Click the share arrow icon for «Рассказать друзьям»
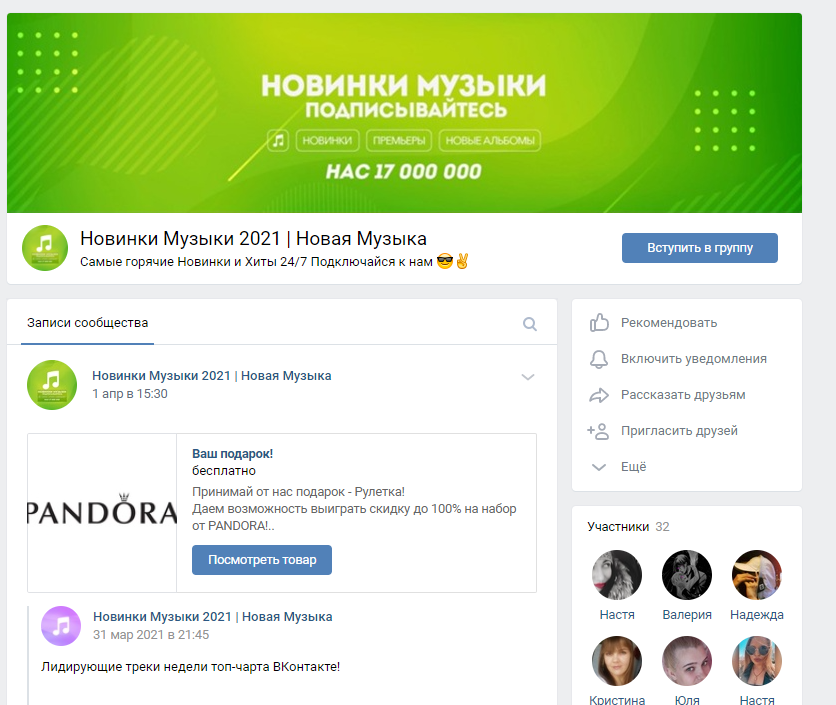The image size is (836, 705). (600, 394)
